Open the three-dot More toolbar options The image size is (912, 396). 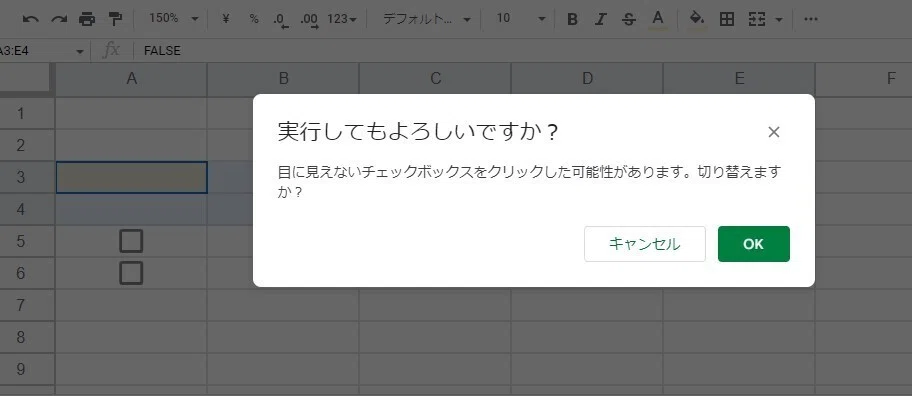[x=810, y=19]
